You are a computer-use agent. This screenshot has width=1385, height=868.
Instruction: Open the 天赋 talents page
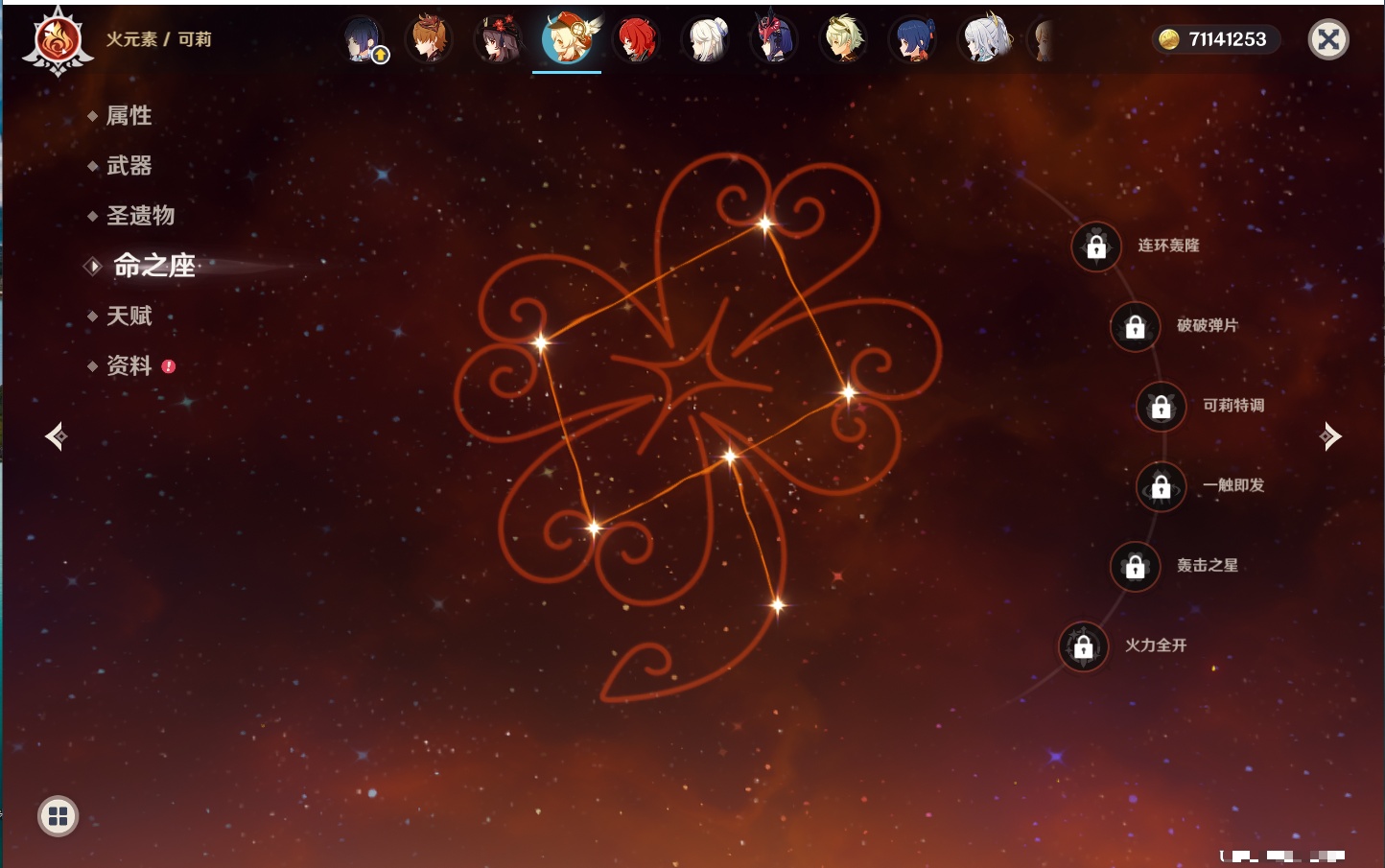pos(129,316)
